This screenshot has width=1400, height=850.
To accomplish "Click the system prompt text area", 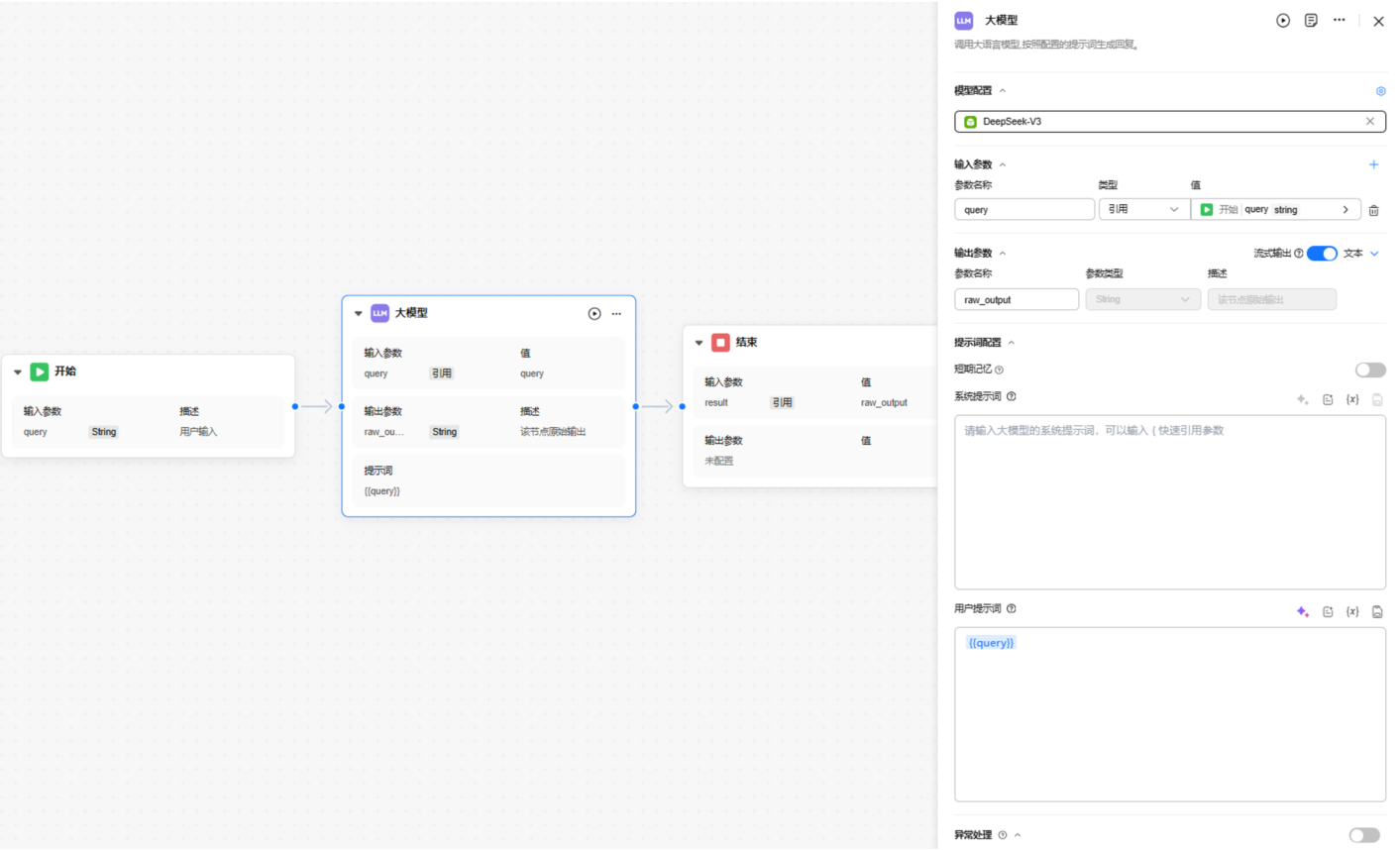I will point(1169,502).
